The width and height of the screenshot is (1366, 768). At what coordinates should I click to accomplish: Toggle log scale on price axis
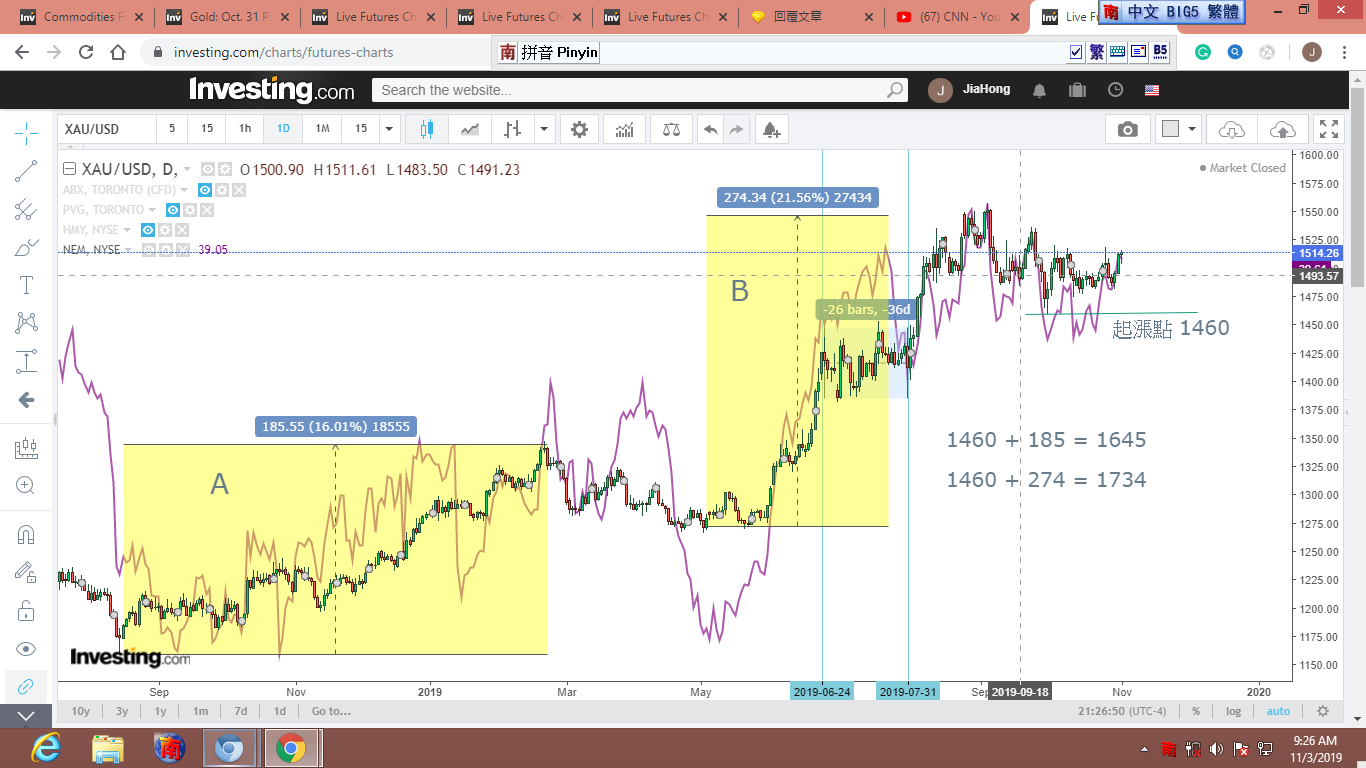1234,711
